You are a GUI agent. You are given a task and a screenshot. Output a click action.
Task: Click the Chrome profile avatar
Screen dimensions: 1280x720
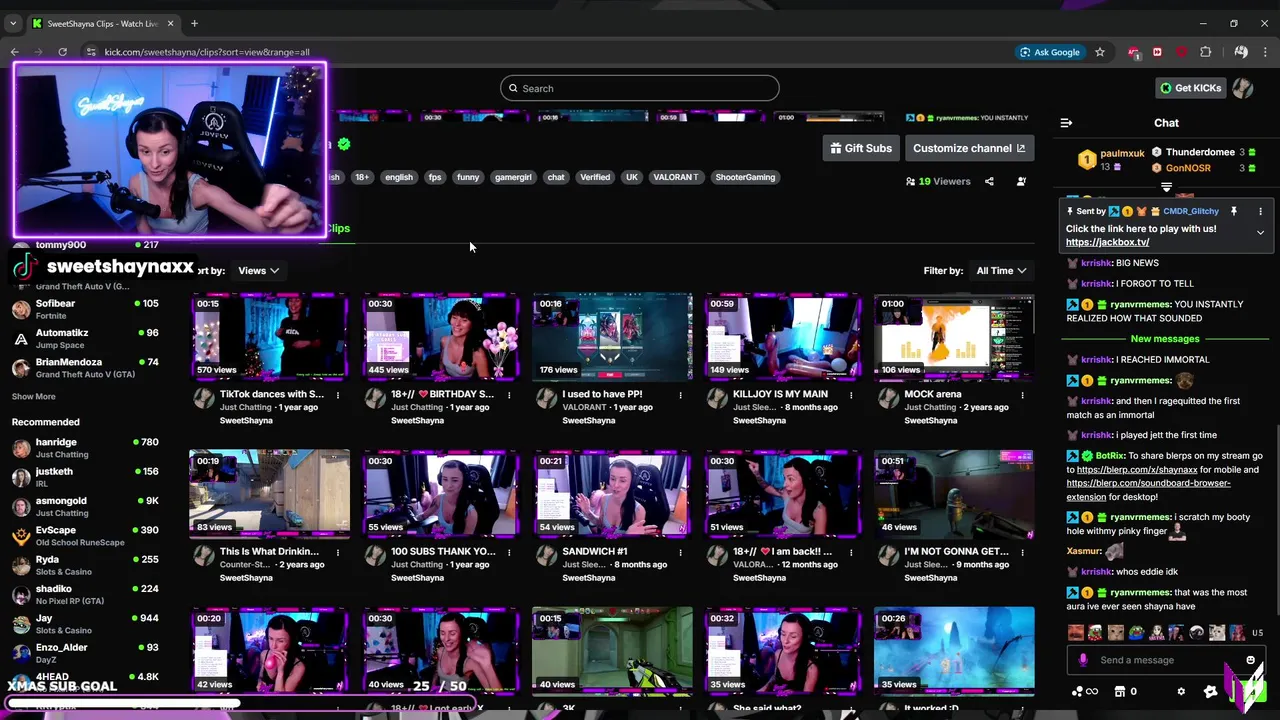[x=1241, y=52]
